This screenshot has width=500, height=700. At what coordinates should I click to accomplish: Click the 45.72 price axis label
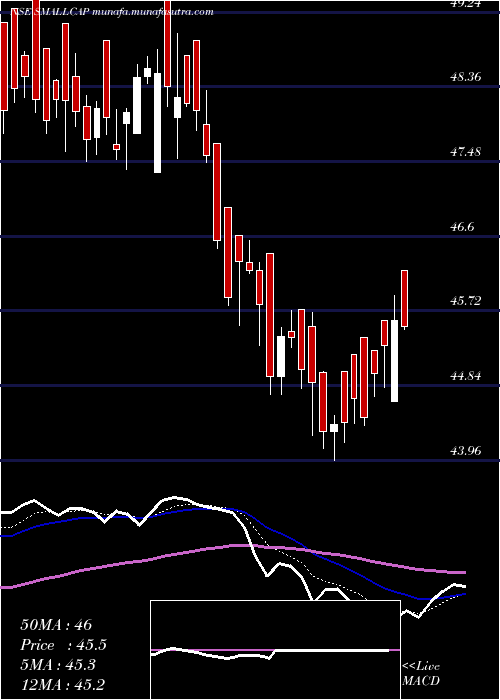tap(466, 301)
